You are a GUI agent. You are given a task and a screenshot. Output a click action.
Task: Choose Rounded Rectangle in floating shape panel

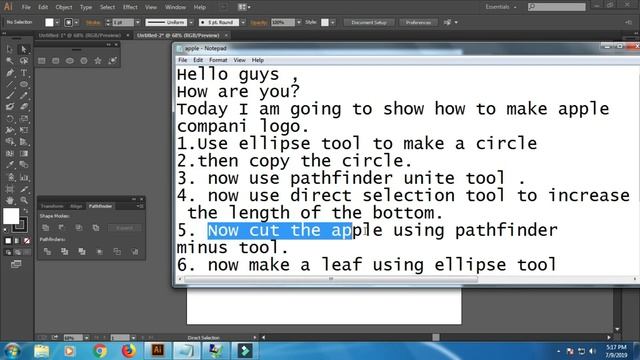point(56,61)
